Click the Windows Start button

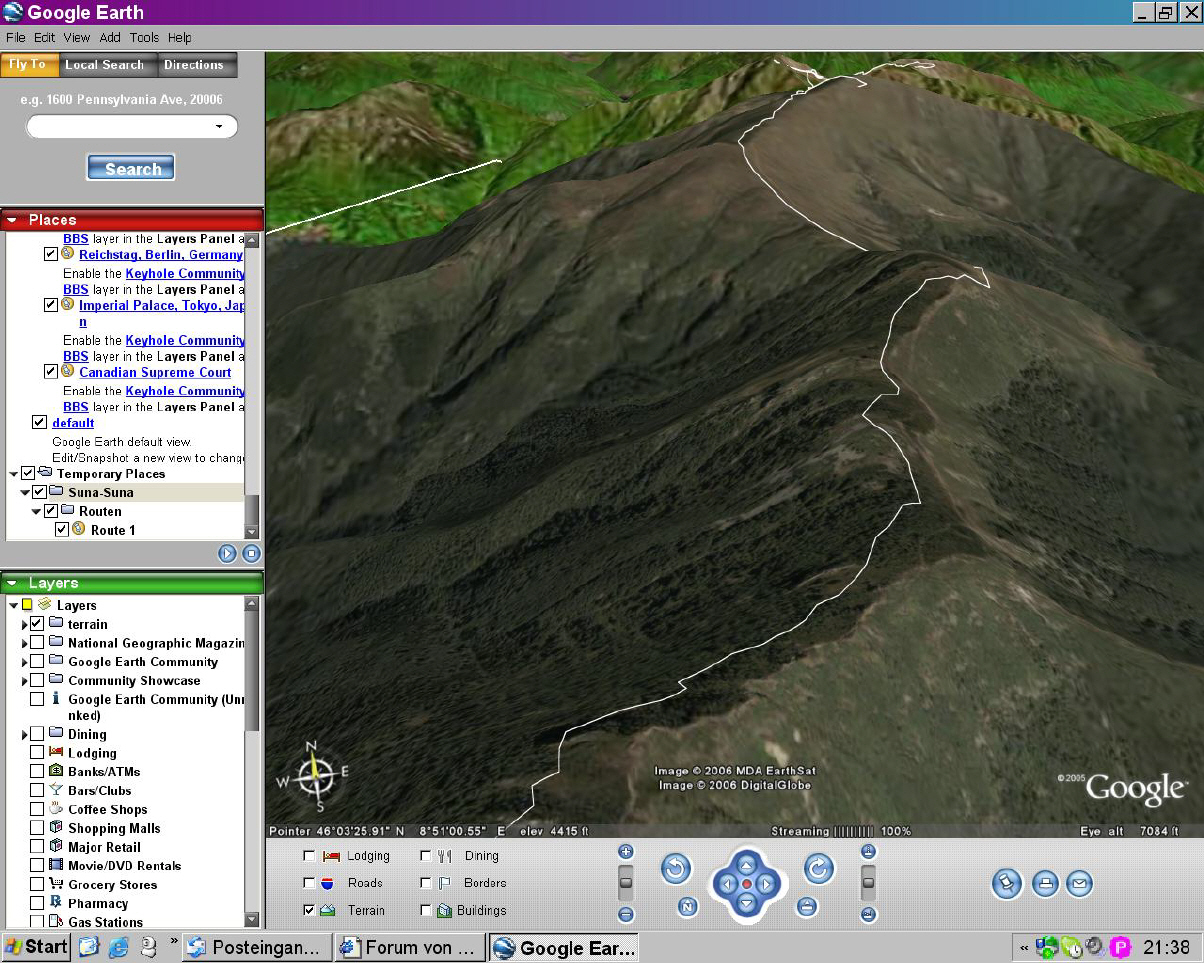(x=36, y=947)
